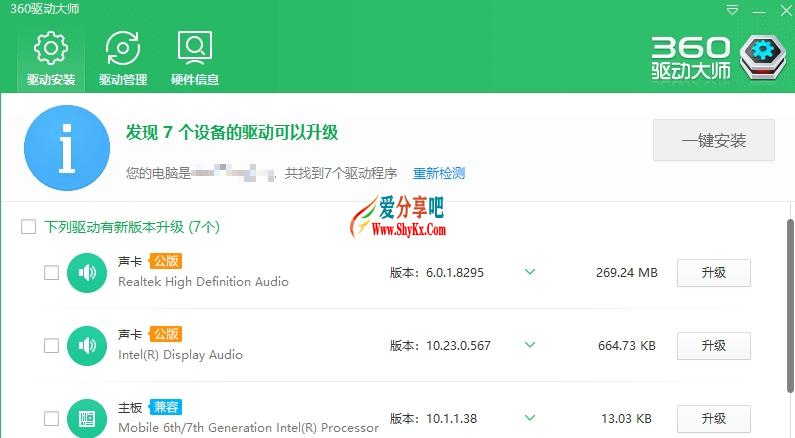Open the title bar dropdown menu icon
The image size is (795, 438).
(x=732, y=10)
